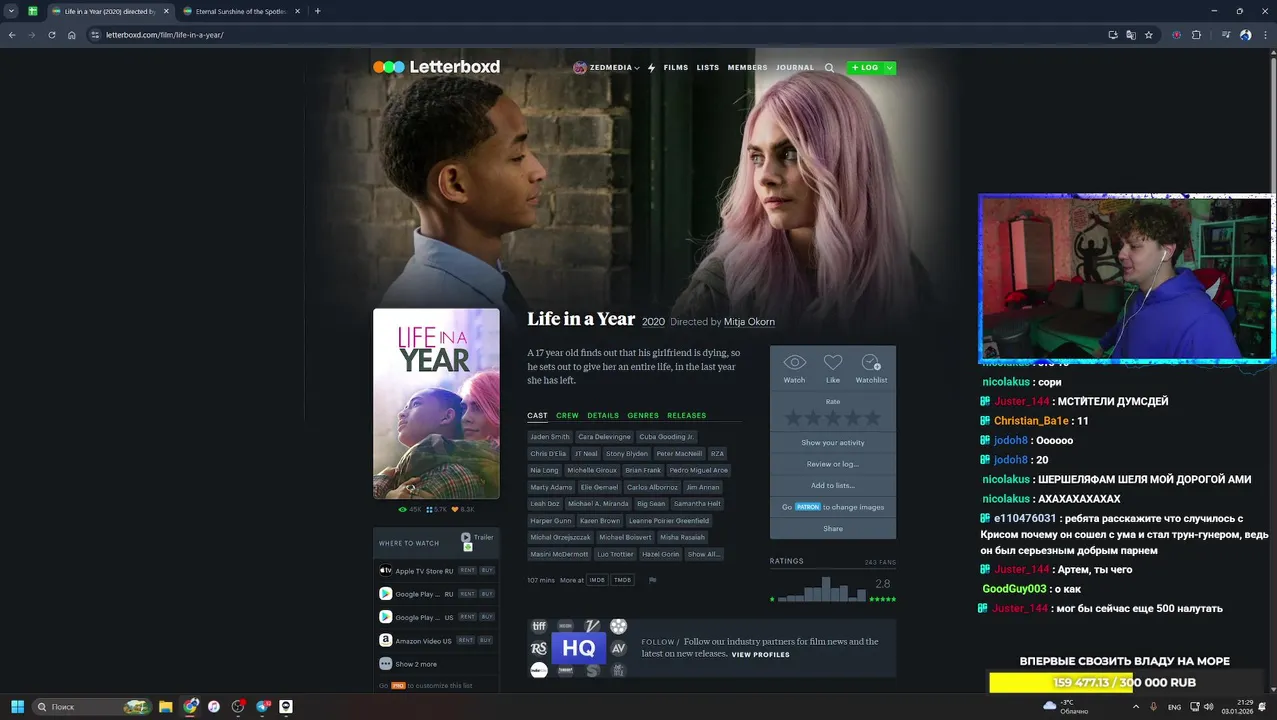
Task: Open the LISTS menu
Action: coord(708,68)
